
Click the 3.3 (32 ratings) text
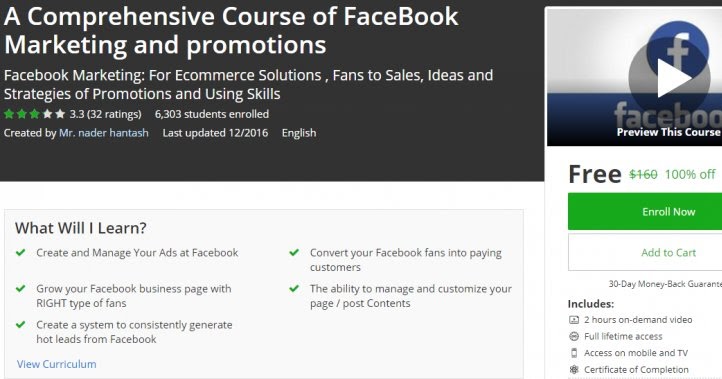105,114
